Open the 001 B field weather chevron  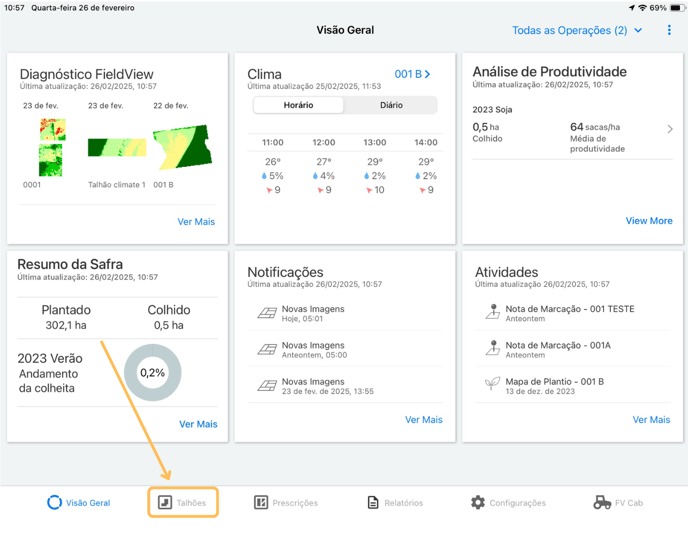[413, 74]
